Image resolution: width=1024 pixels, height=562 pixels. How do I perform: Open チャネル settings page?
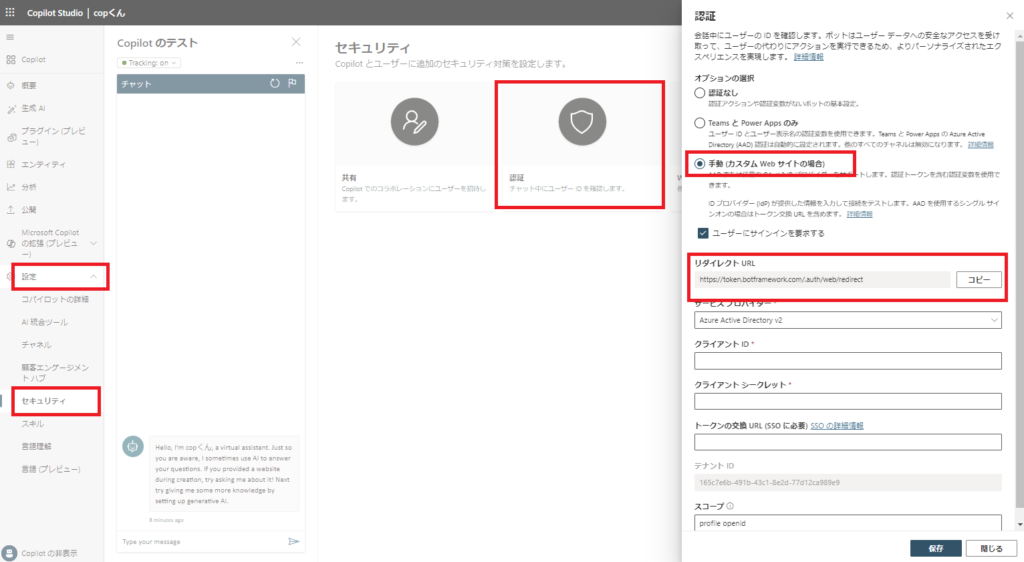tap(36, 345)
